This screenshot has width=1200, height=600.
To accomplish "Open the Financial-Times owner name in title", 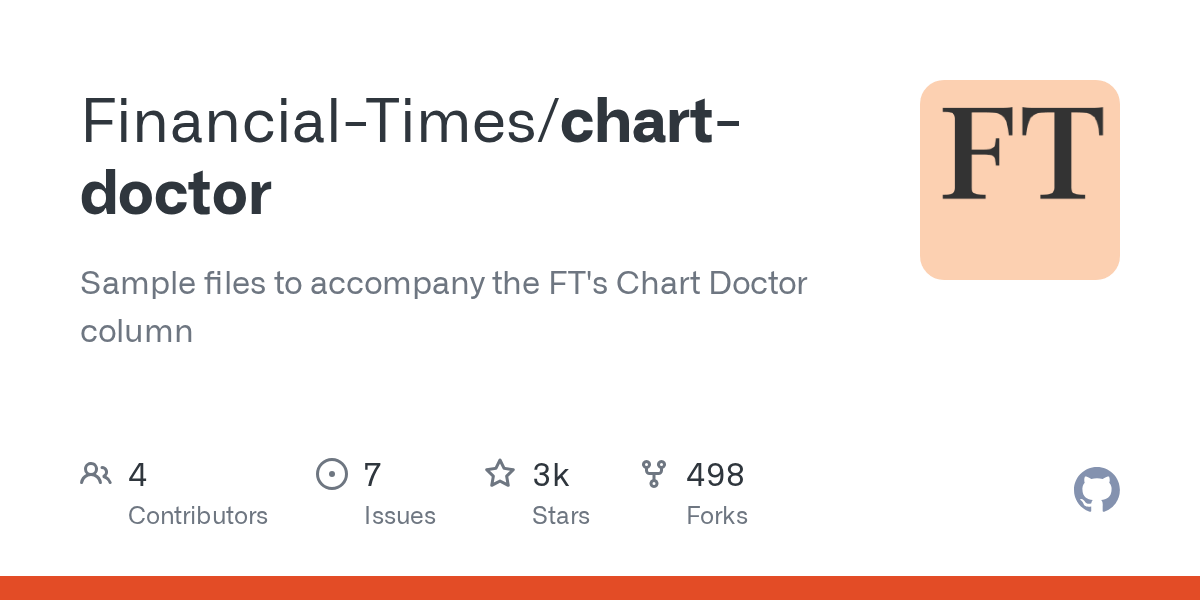I will (x=312, y=120).
